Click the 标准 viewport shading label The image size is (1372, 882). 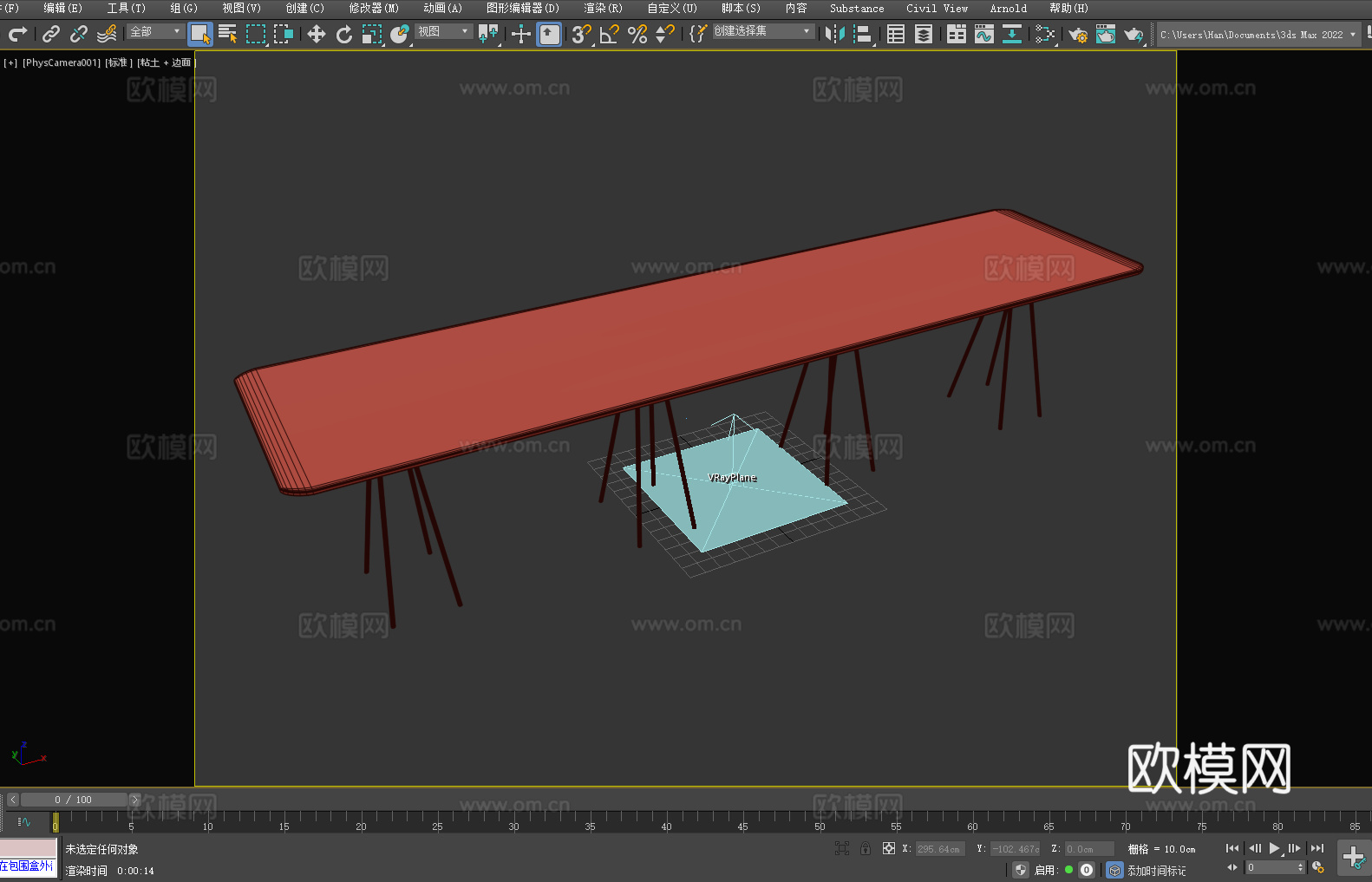click(x=119, y=62)
